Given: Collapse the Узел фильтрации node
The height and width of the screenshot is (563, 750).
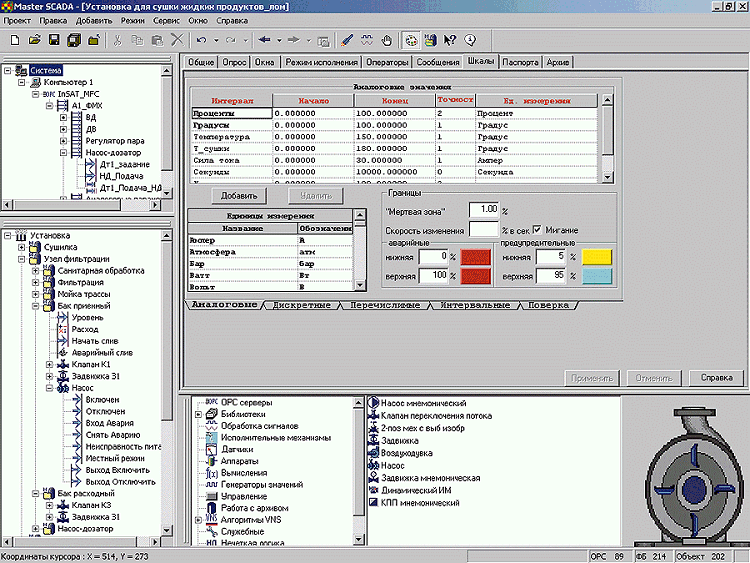Looking at the screenshot, I should [x=22, y=259].
